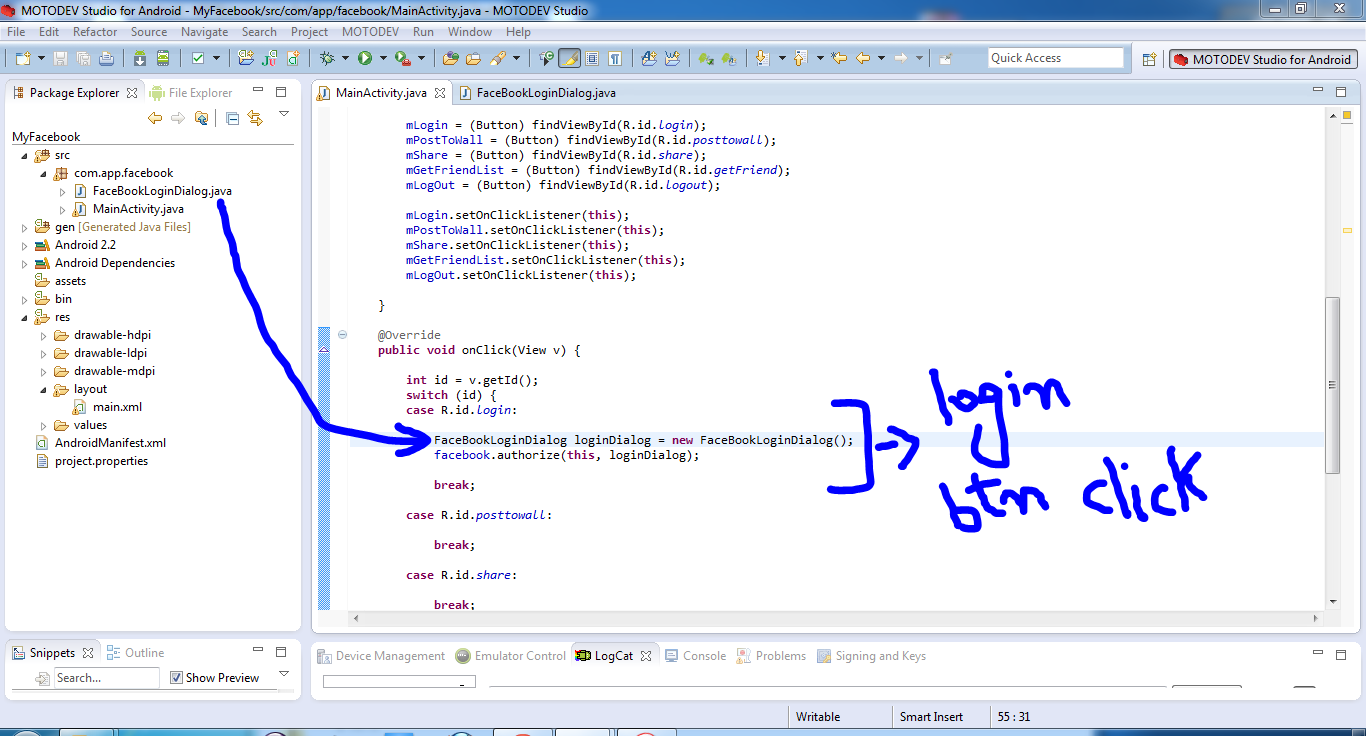Click the Previous Annotation arrow icon

[x=799, y=58]
